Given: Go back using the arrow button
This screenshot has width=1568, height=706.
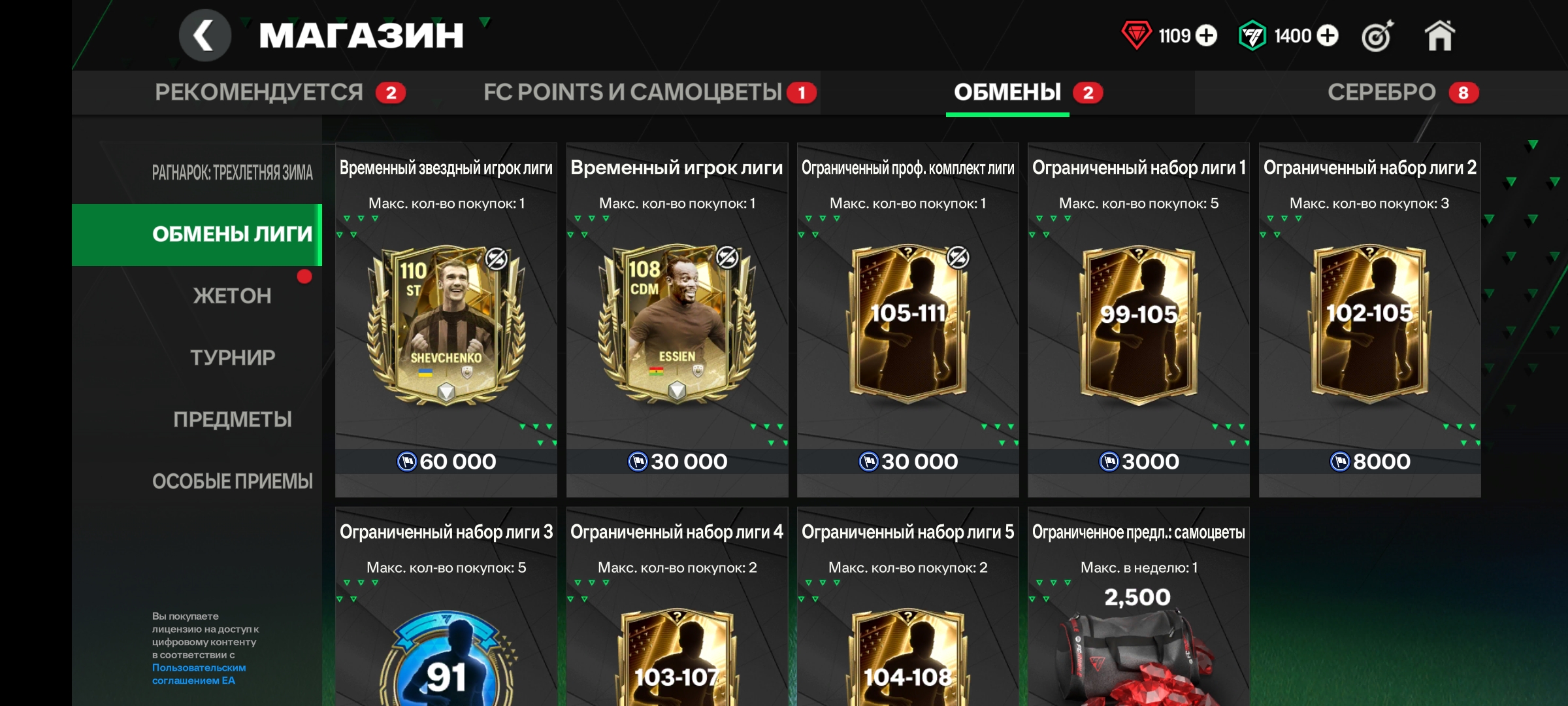Looking at the screenshot, I should (x=204, y=35).
